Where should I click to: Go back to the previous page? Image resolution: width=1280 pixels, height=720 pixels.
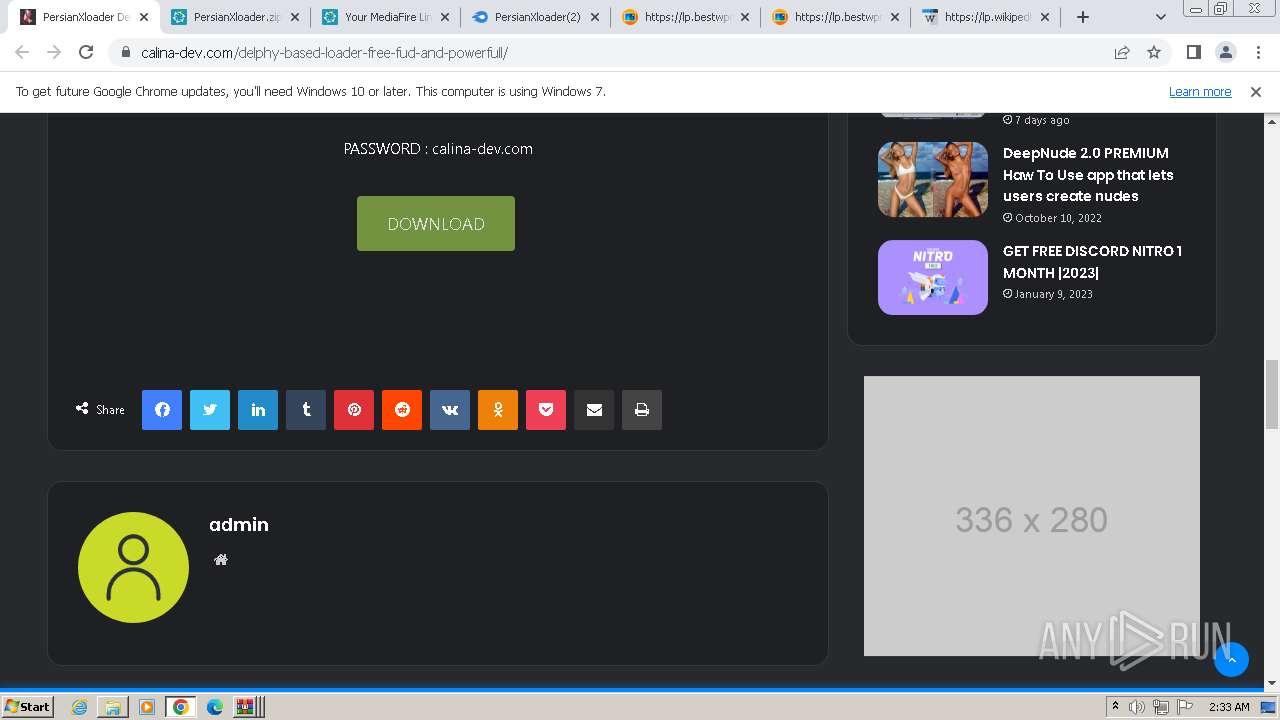pos(22,52)
